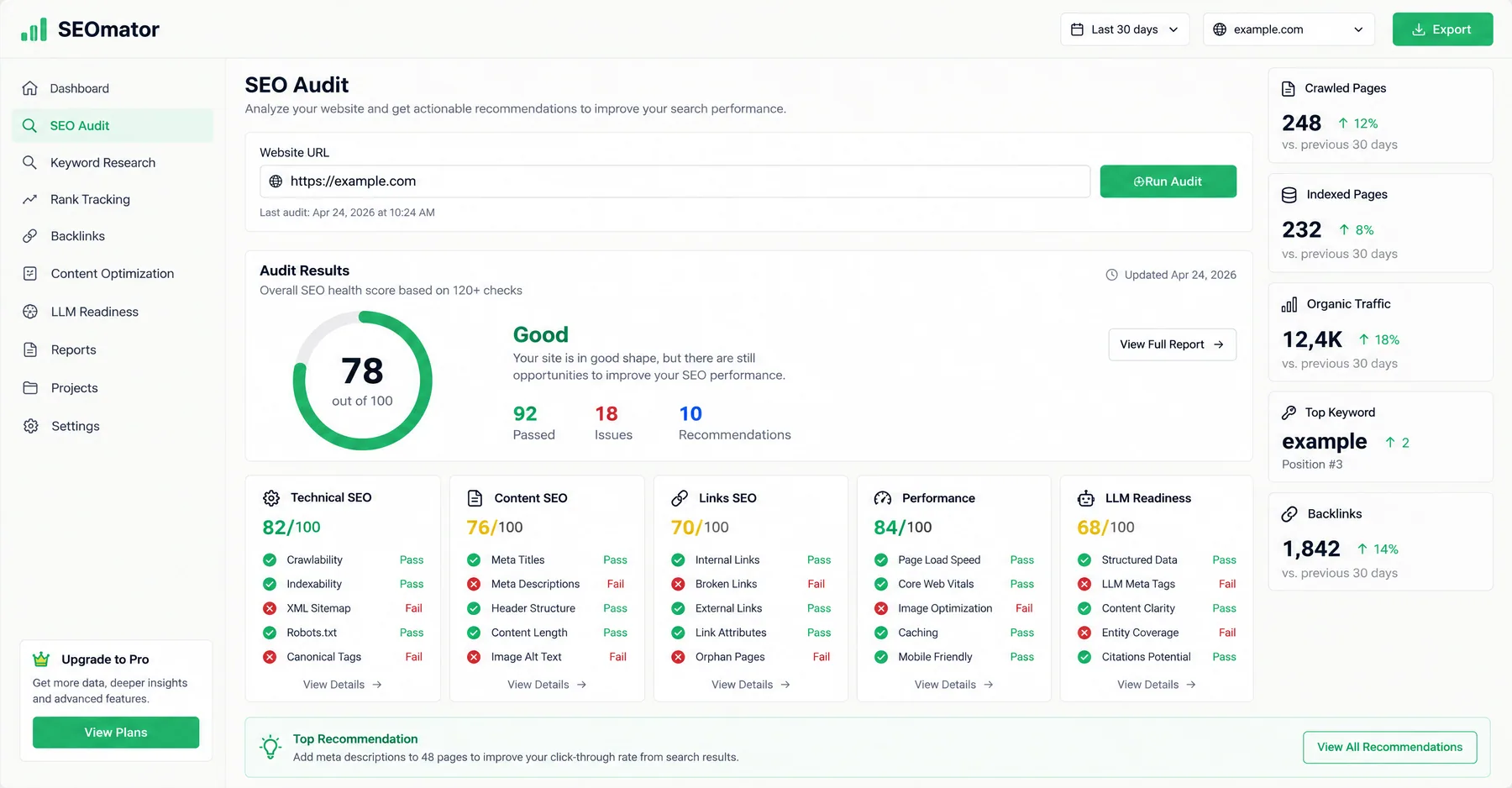Screen dimensions: 1512x788
Task: Click the Organic Traffic chart icon
Action: tap(1289, 304)
